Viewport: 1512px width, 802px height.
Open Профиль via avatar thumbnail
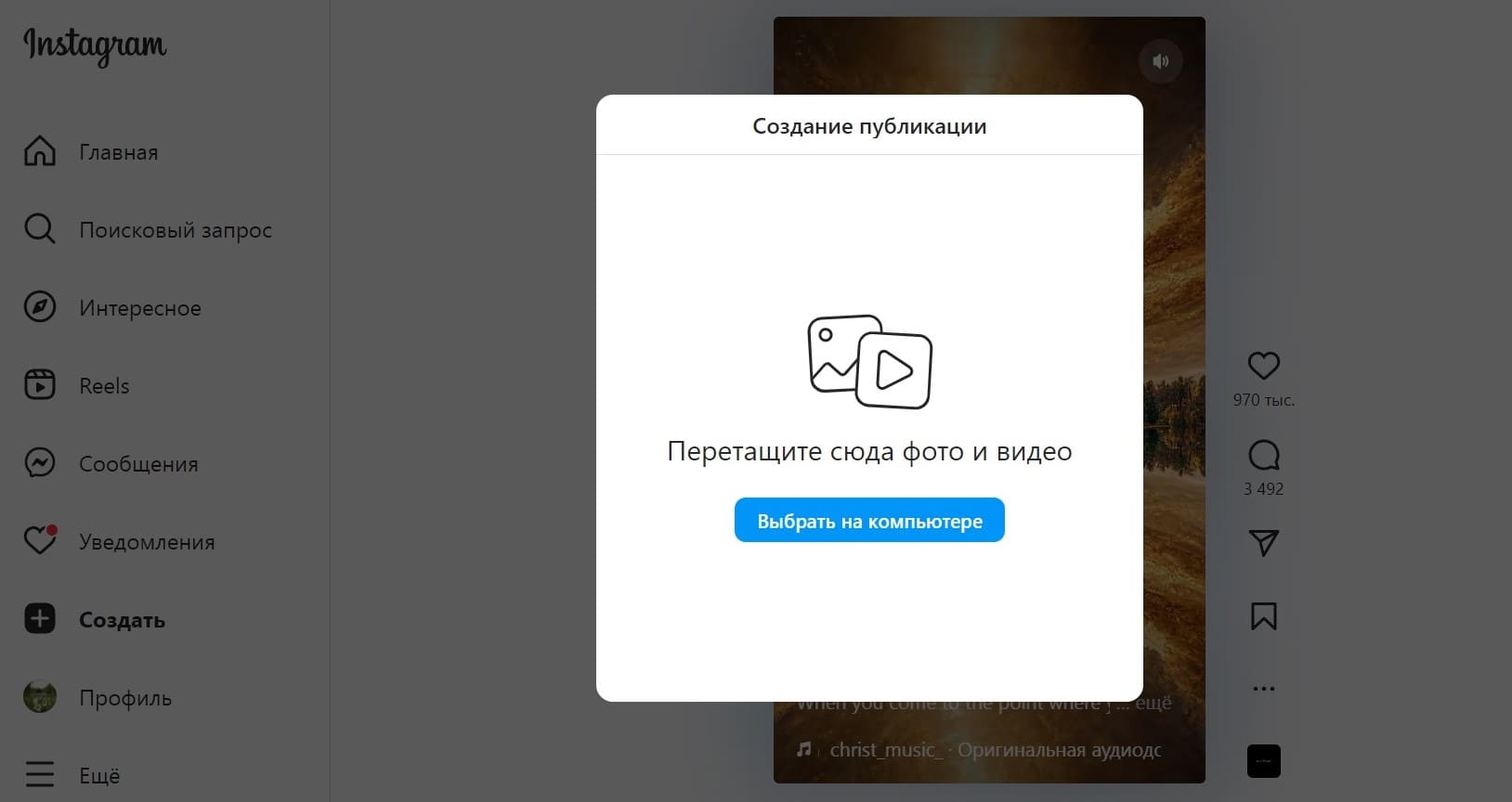[40, 697]
